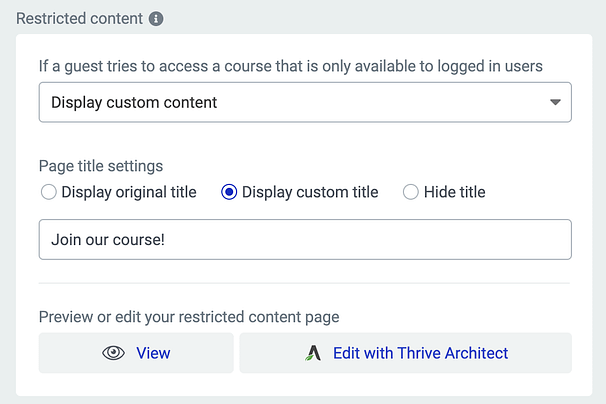Click the Restricted content section heading
This screenshot has width=606, height=404.
pyautogui.click(x=79, y=19)
